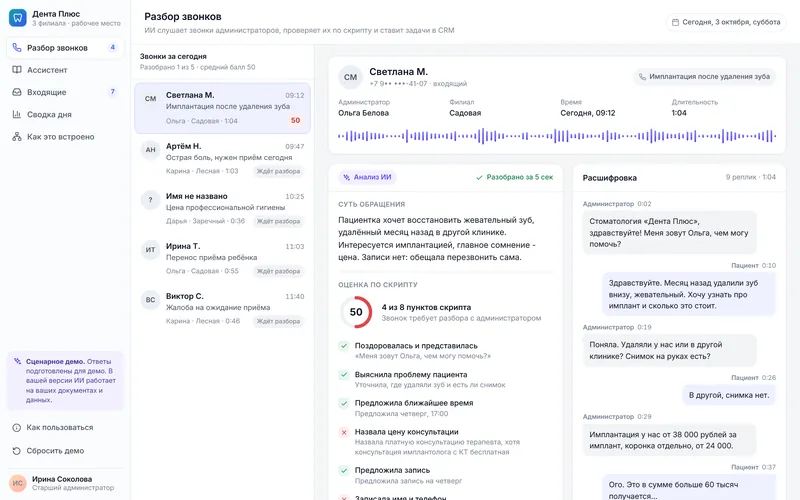Click the circular score gauge showing 50
Image resolution: width=800 pixels, height=500 pixels.
pyautogui.click(x=356, y=312)
